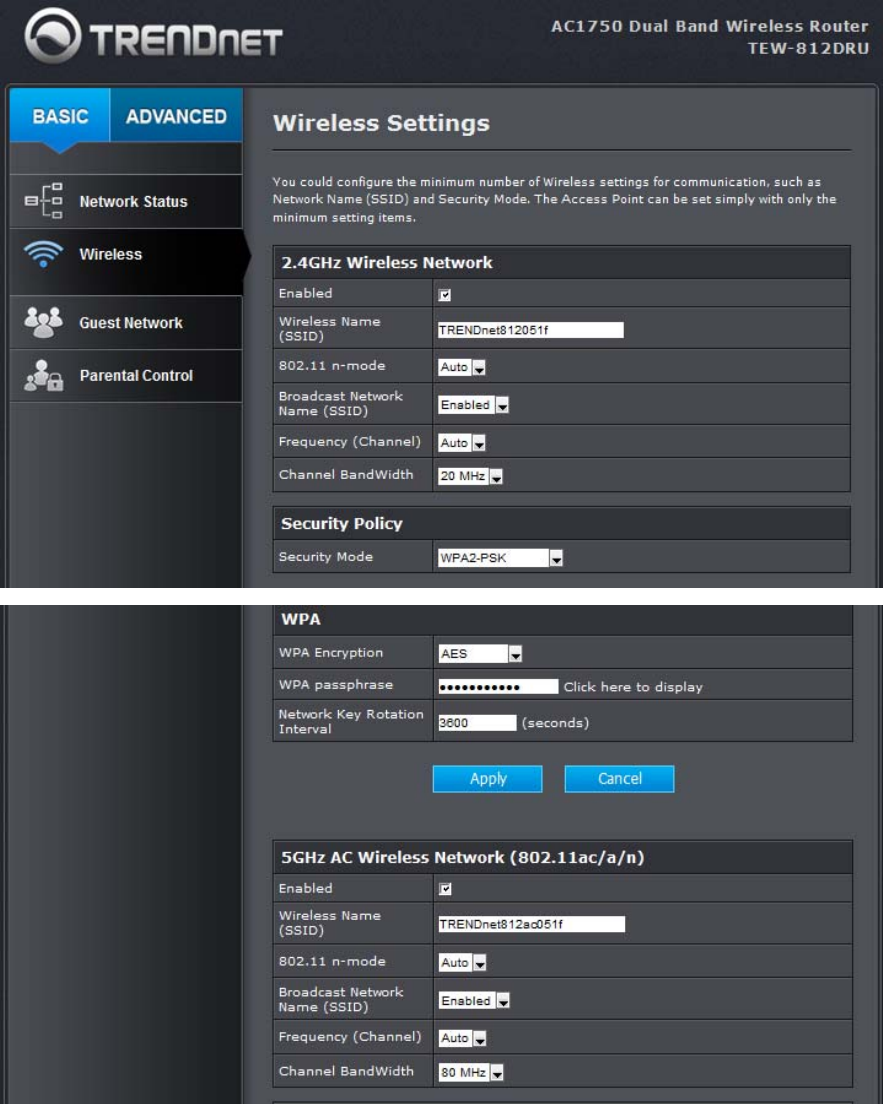The width and height of the screenshot is (883, 1104).
Task: Click the 'Security Mode' label
Action: [x=325, y=556]
